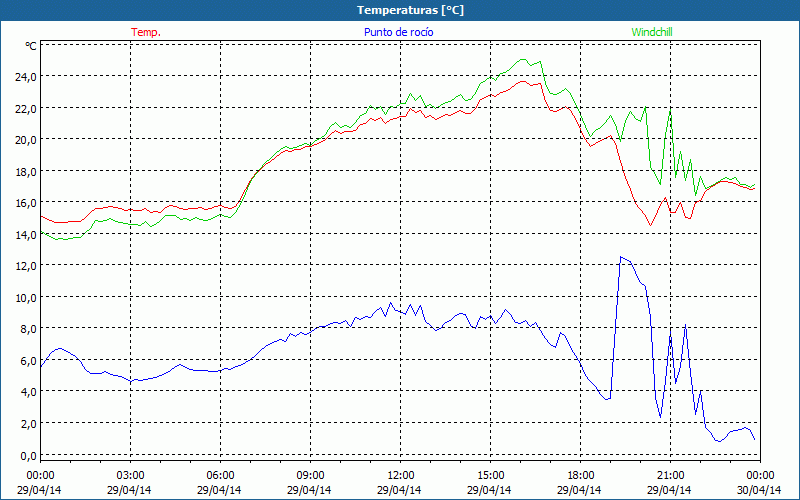Click the 09:00 time axis label

coord(310,476)
